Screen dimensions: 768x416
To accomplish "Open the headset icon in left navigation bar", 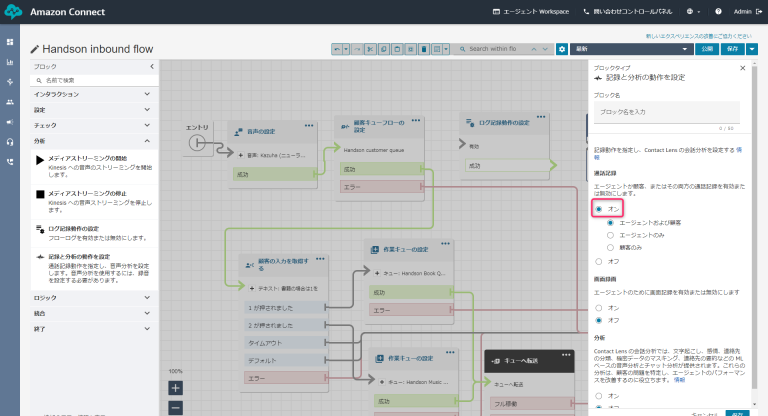I will [x=10, y=141].
